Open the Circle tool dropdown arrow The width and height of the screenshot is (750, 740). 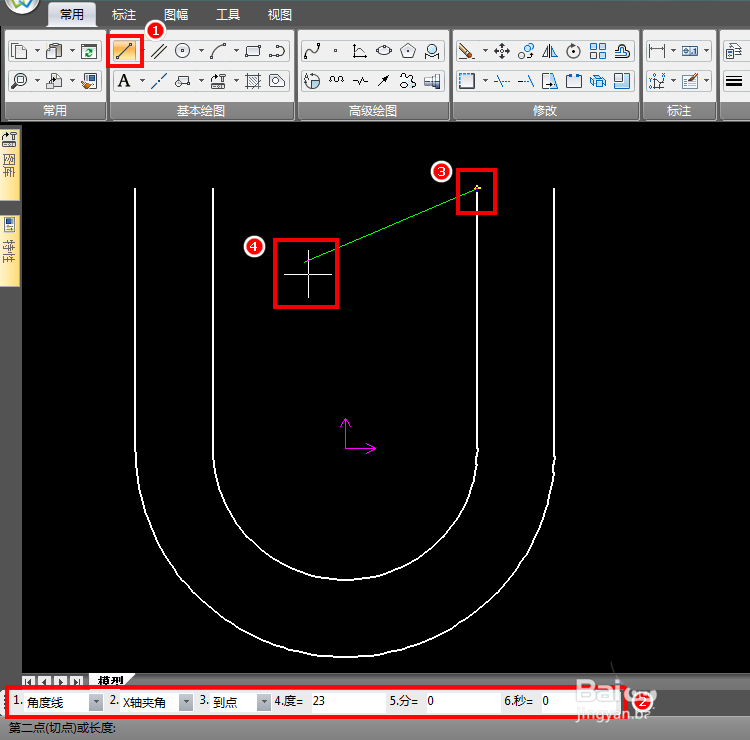tap(201, 51)
